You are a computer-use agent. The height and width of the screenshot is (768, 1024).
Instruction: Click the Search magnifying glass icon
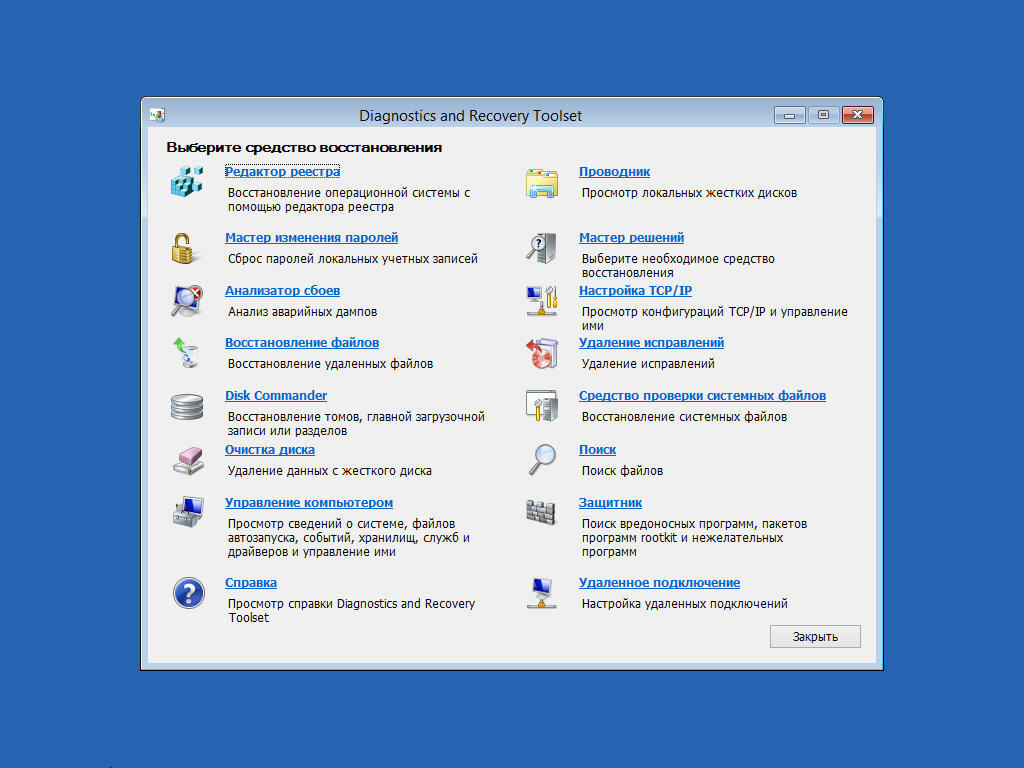pyautogui.click(x=541, y=459)
